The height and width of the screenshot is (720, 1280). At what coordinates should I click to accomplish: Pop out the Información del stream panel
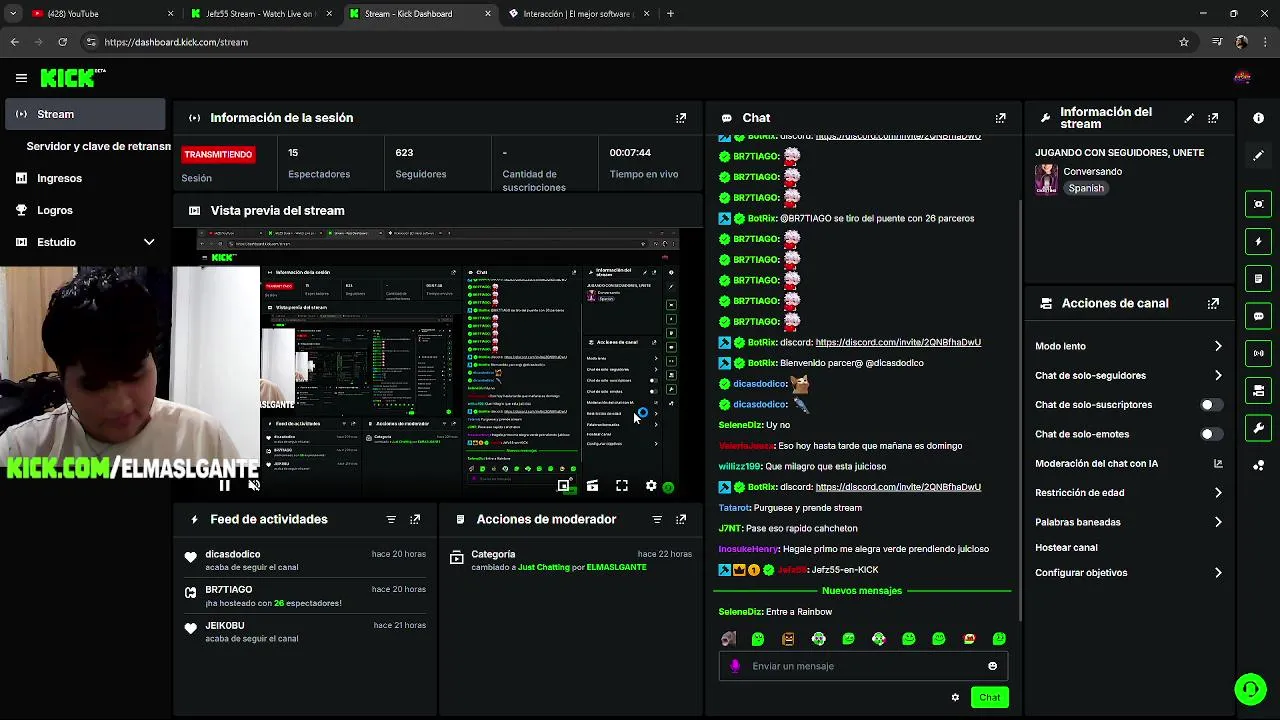tap(1213, 118)
